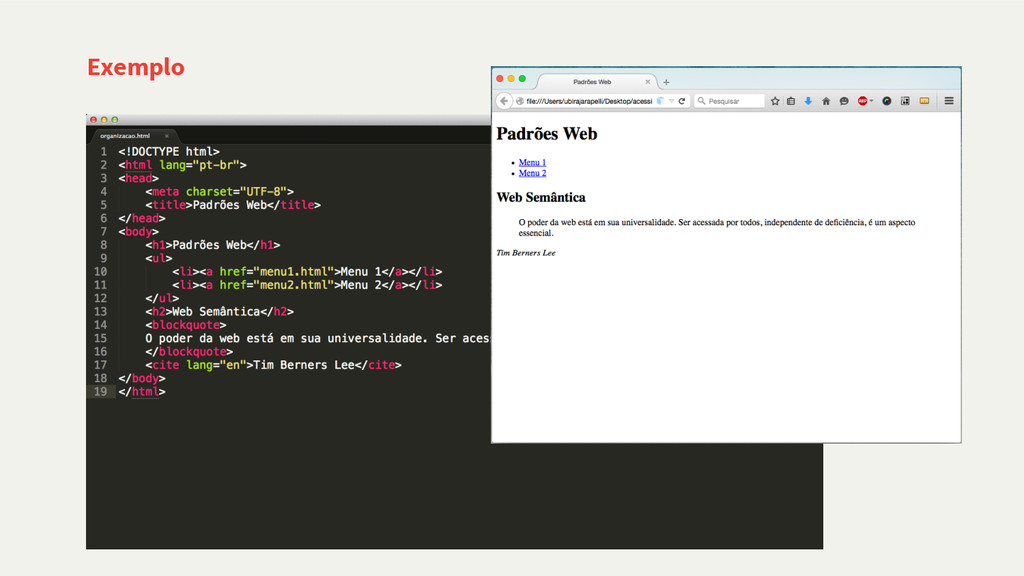This screenshot has height=576, width=1024.
Task: Click the QR-style grid extension icon
Action: pos(905,101)
